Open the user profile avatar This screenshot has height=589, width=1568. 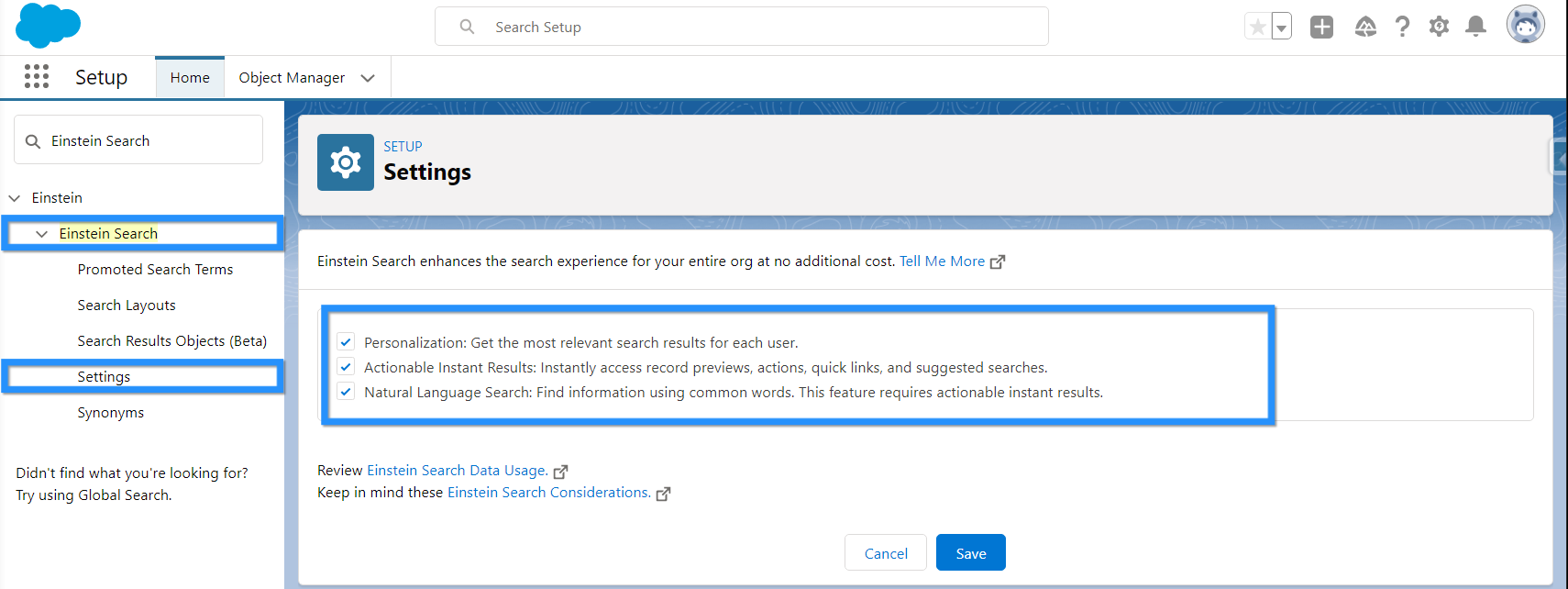pyautogui.click(x=1526, y=25)
